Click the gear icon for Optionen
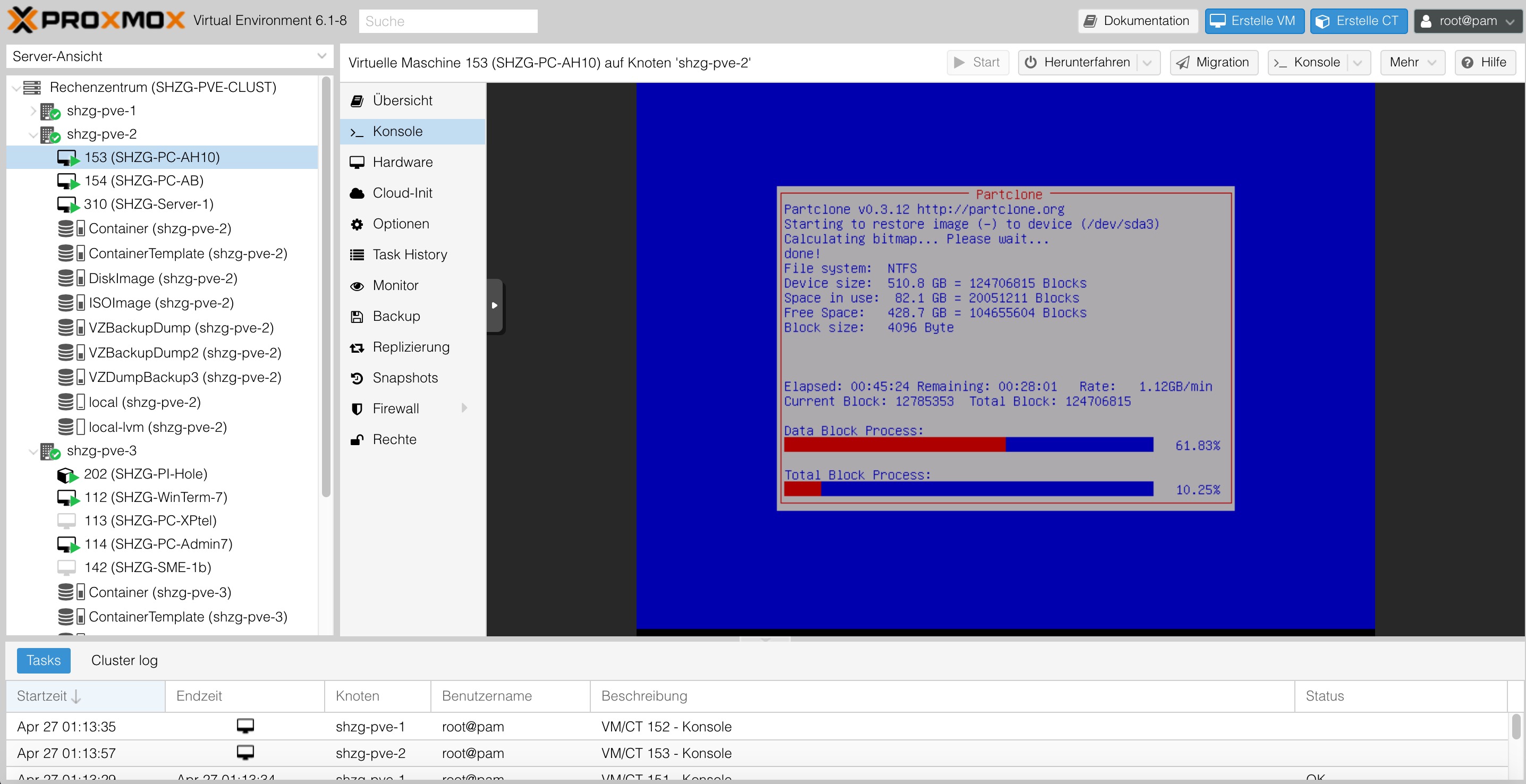The image size is (1526, 784). click(x=357, y=224)
